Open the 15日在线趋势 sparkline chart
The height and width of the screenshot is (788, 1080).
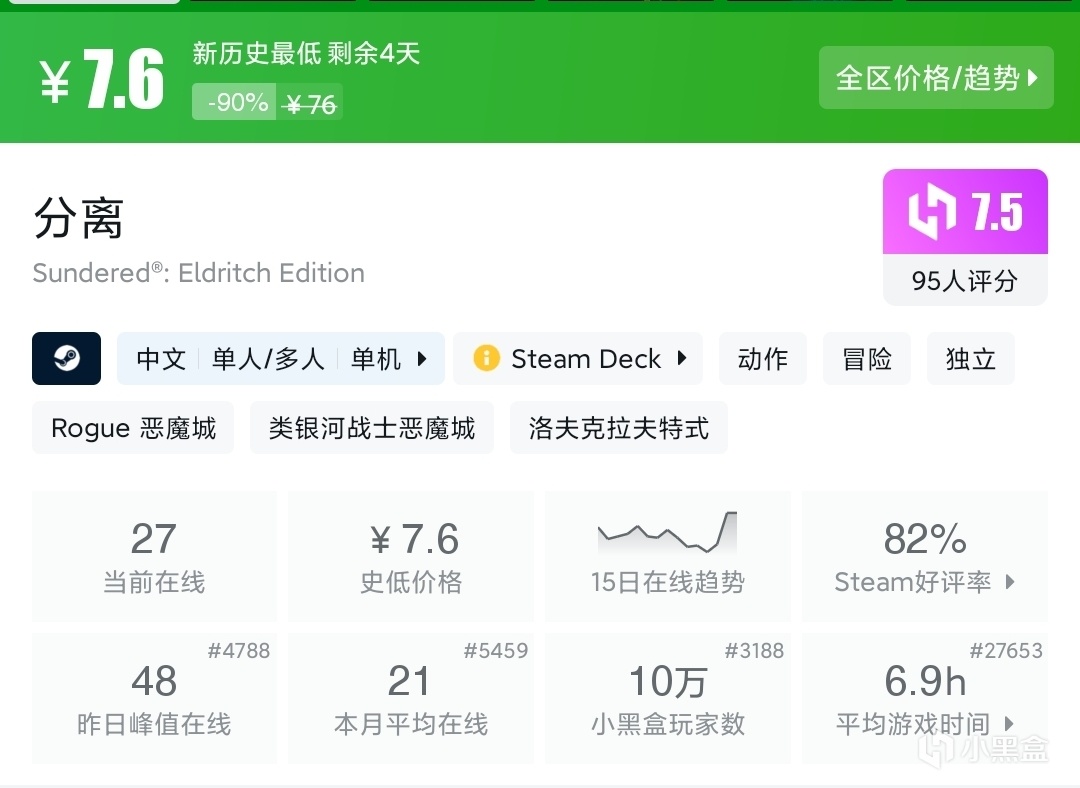(667, 532)
